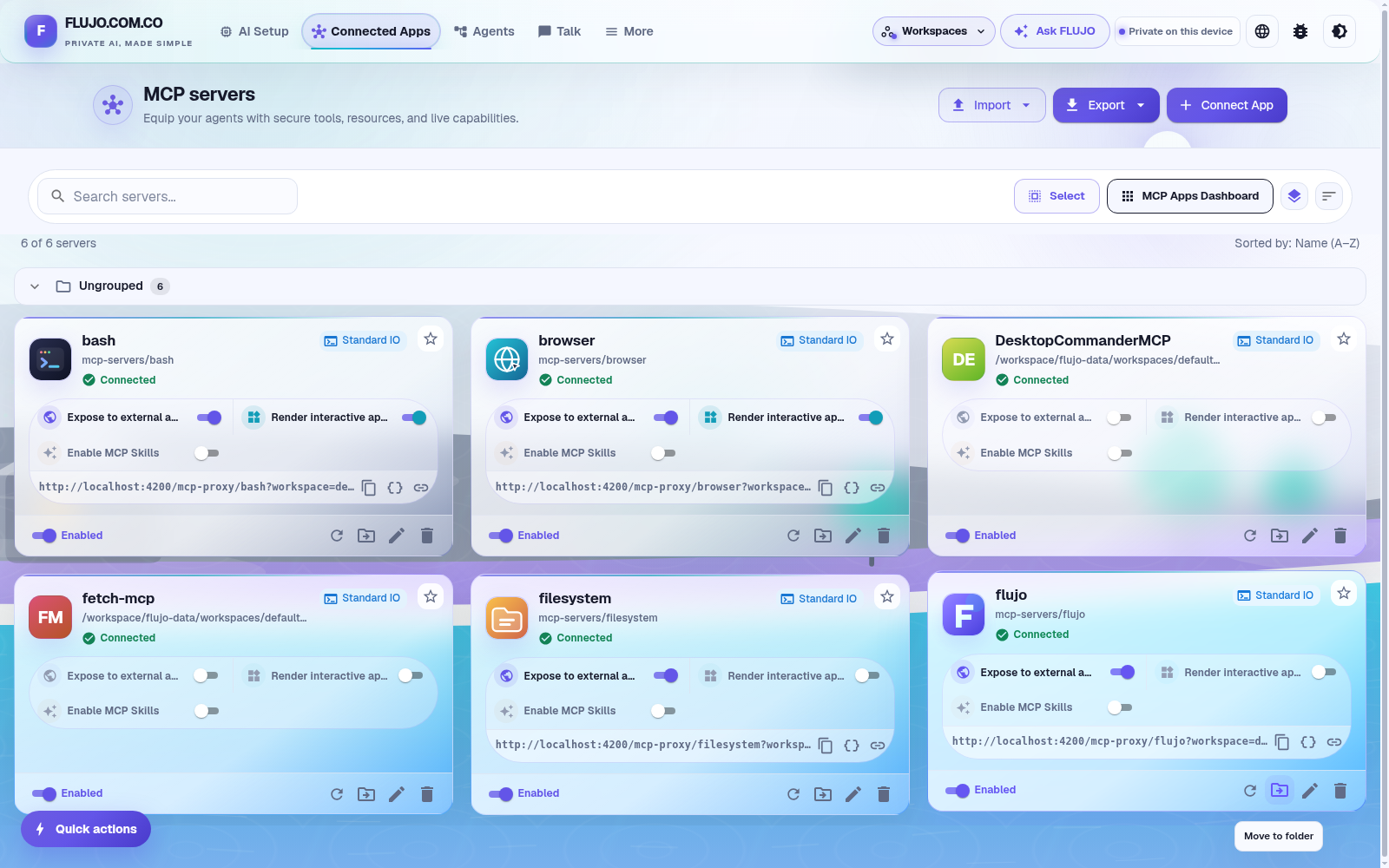
Task: Delete the bash server
Action: pos(427,536)
